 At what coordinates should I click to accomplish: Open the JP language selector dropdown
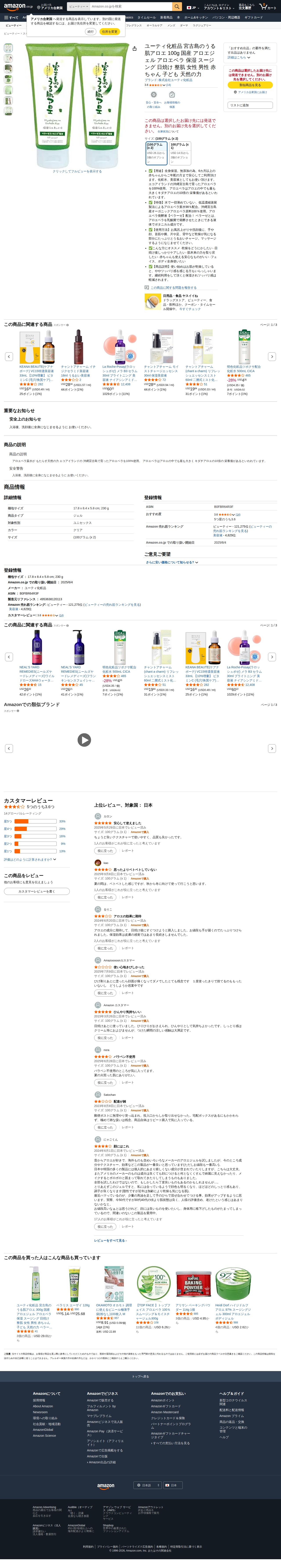point(192,7)
